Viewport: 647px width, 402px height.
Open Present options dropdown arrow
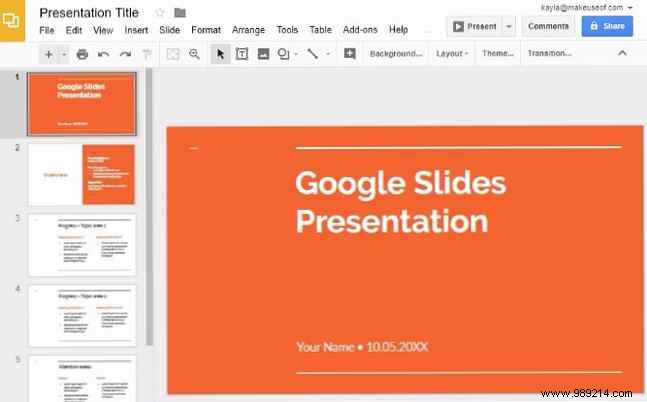pos(509,26)
